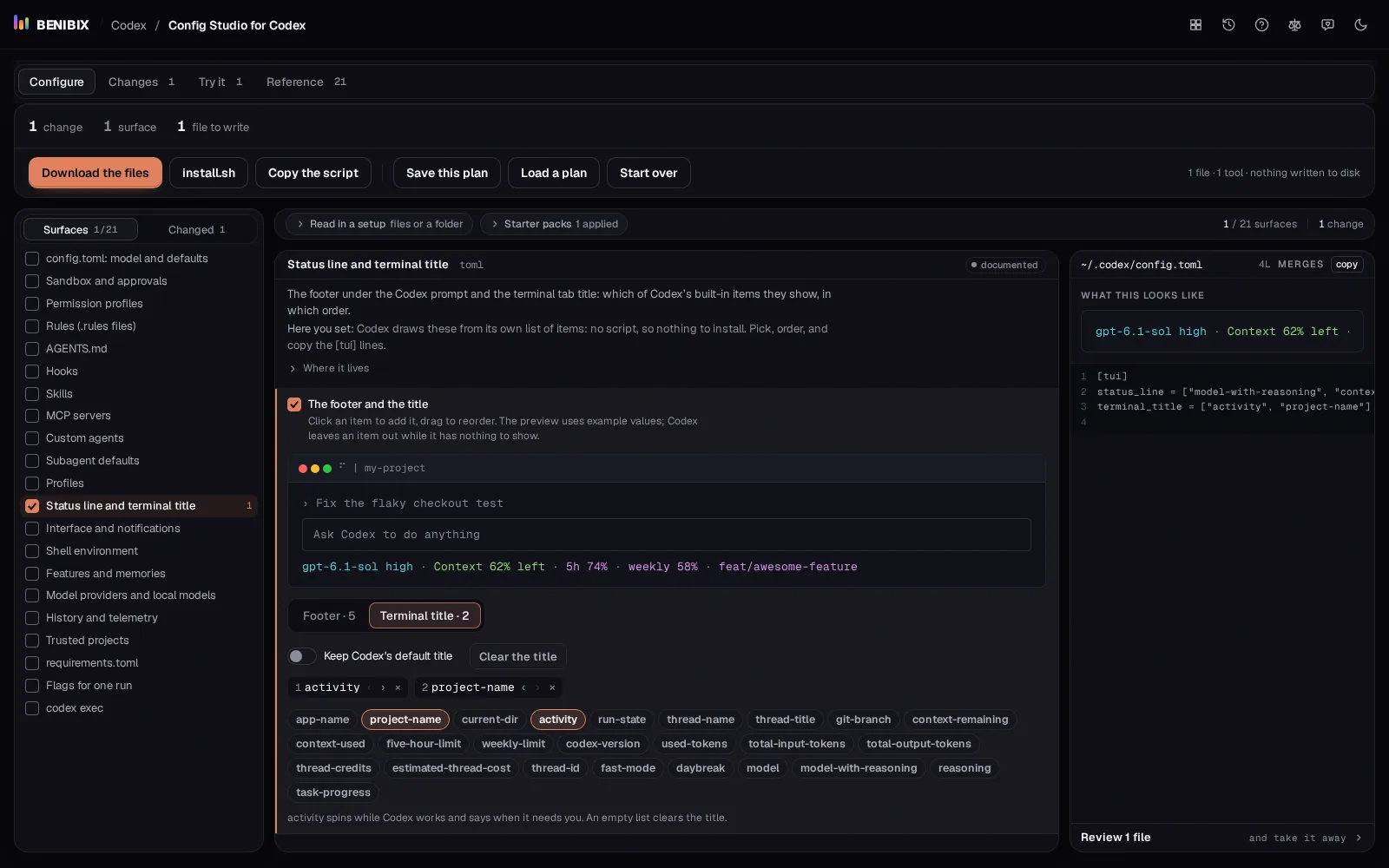Image resolution: width=1389 pixels, height=868 pixels.
Task: Click chevron next to 'and take it away'
Action: (x=1359, y=838)
